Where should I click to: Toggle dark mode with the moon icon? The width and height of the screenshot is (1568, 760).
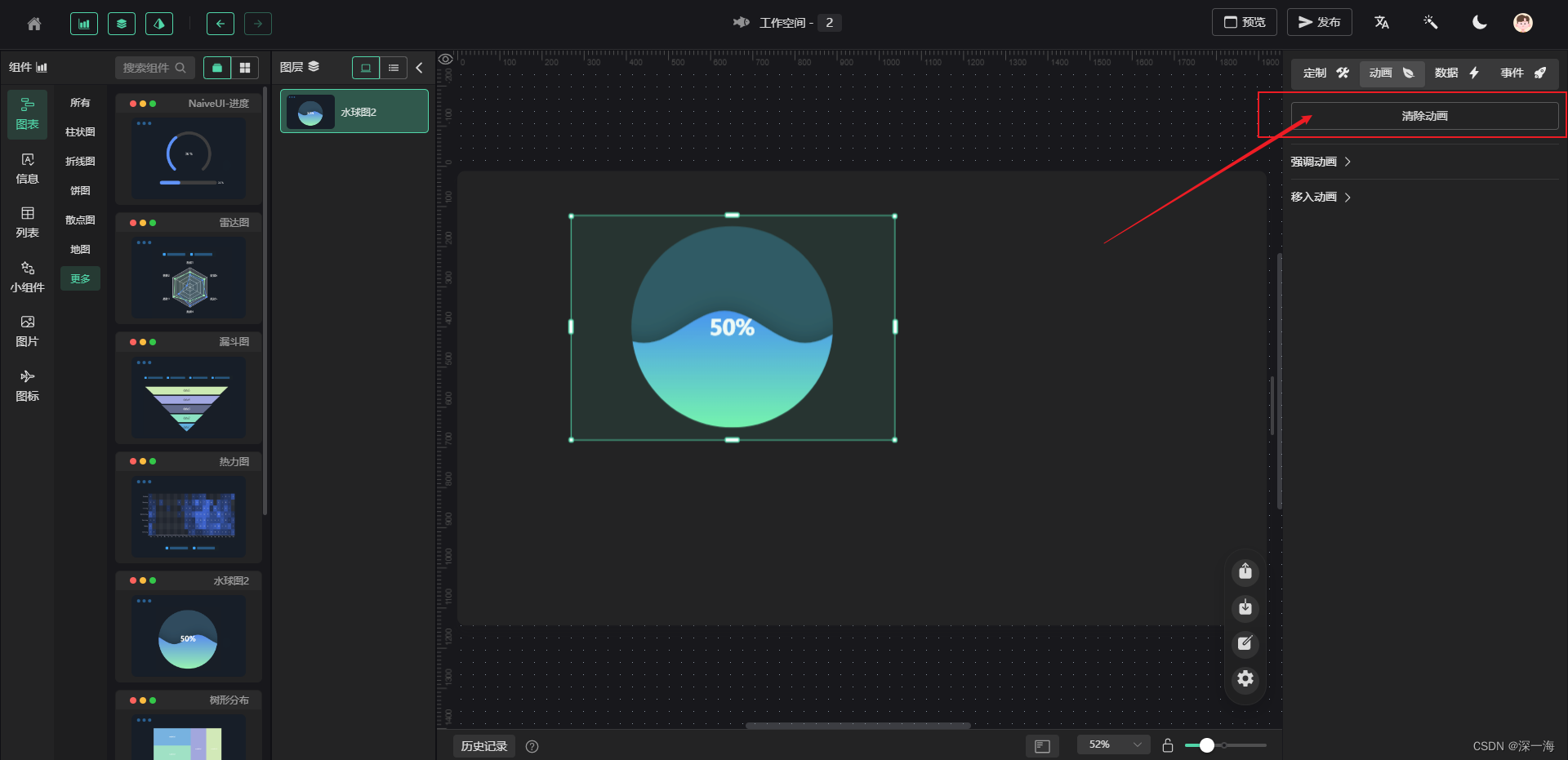pos(1479,22)
